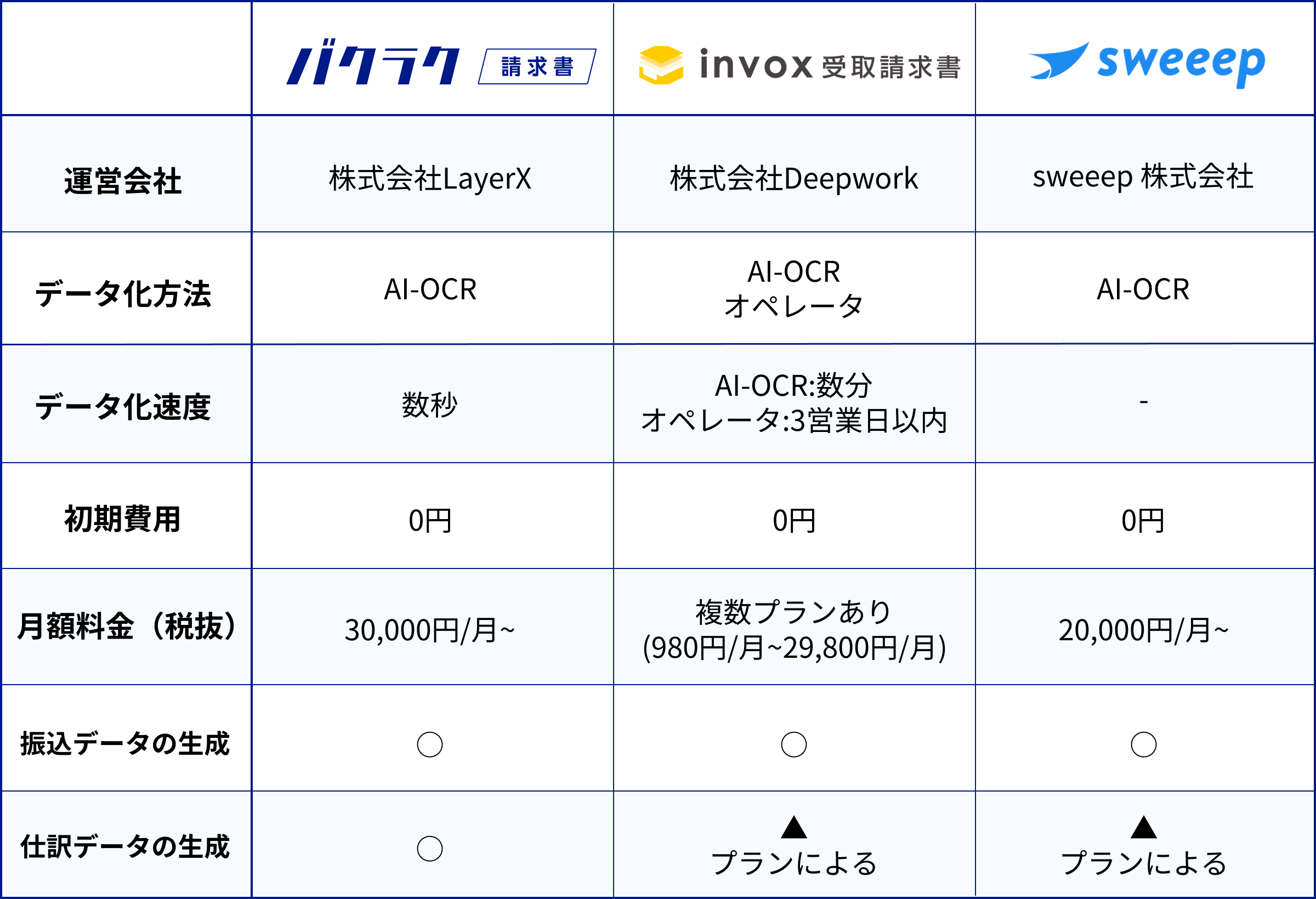Click the 20,000円/月~ price cell
Viewport: 1316px width, 899px height.
pos(1144,627)
